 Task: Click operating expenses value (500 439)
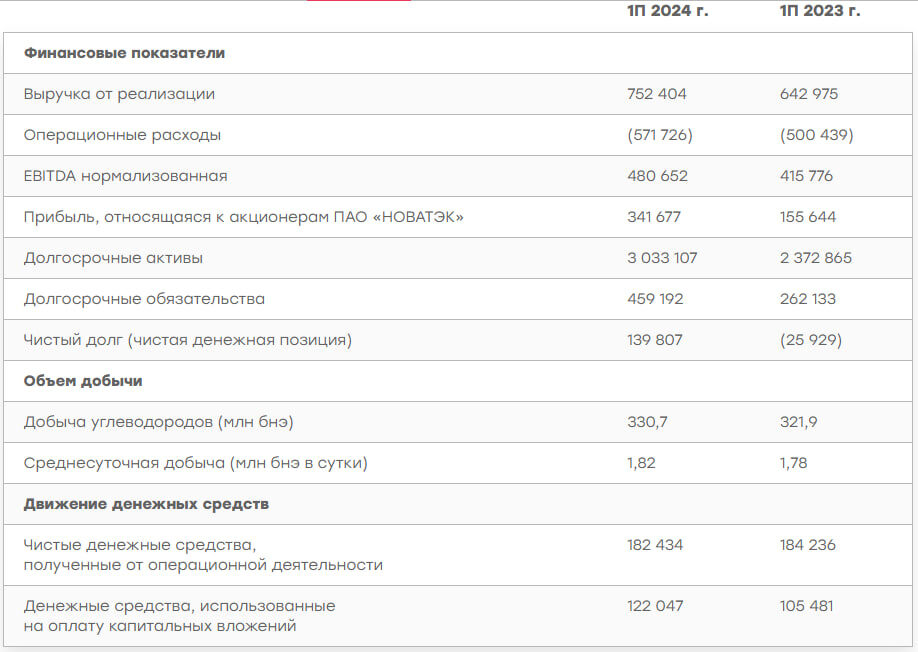click(816, 135)
